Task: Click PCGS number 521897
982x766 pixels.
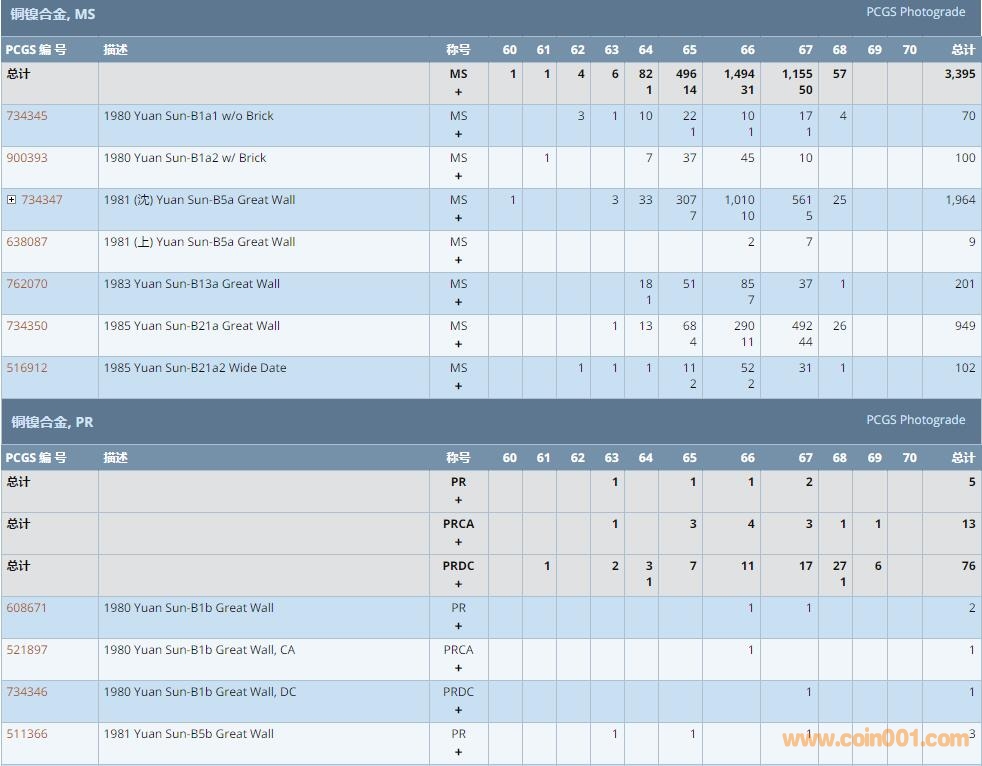Action: (27, 650)
